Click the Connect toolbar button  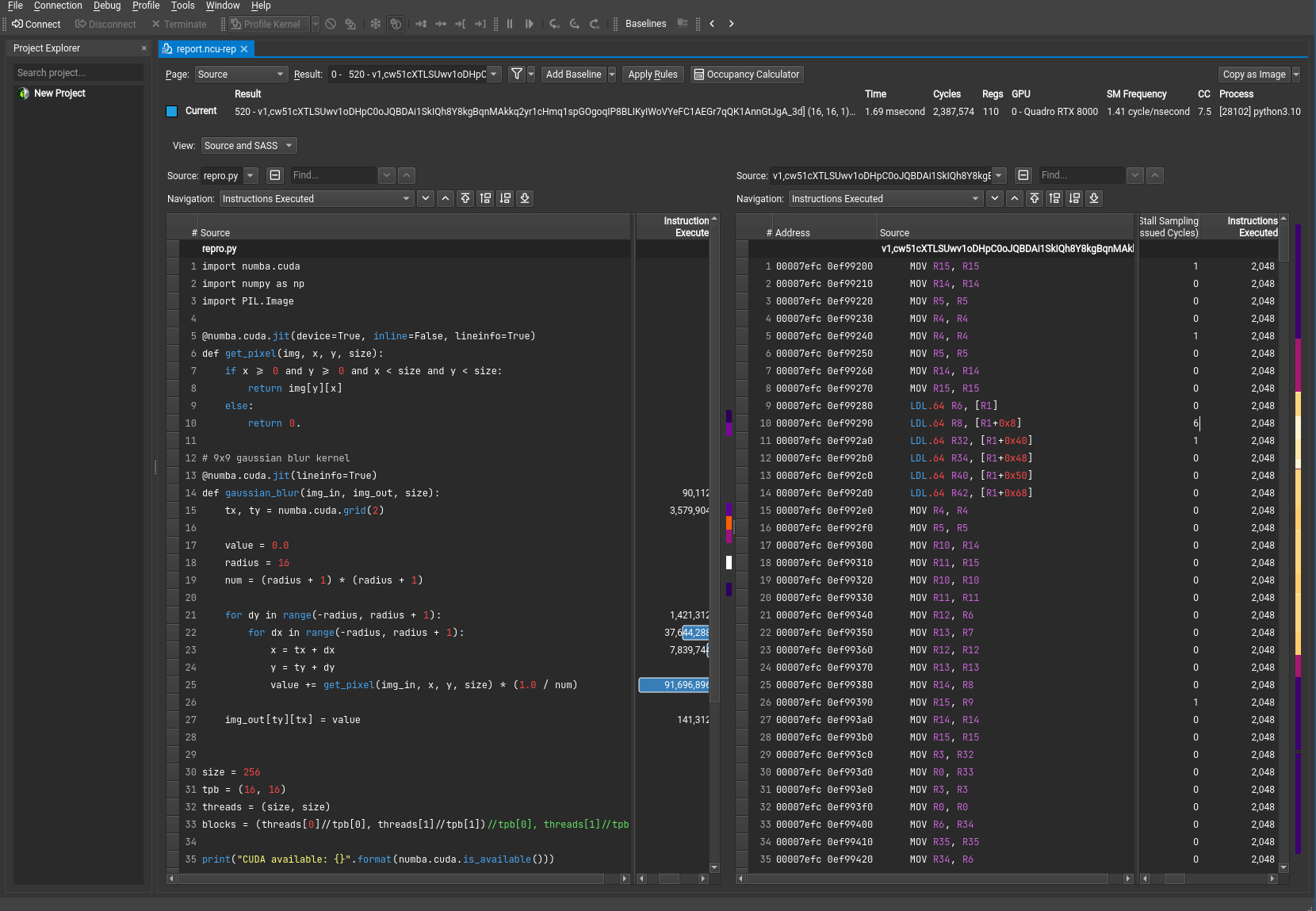(x=36, y=24)
